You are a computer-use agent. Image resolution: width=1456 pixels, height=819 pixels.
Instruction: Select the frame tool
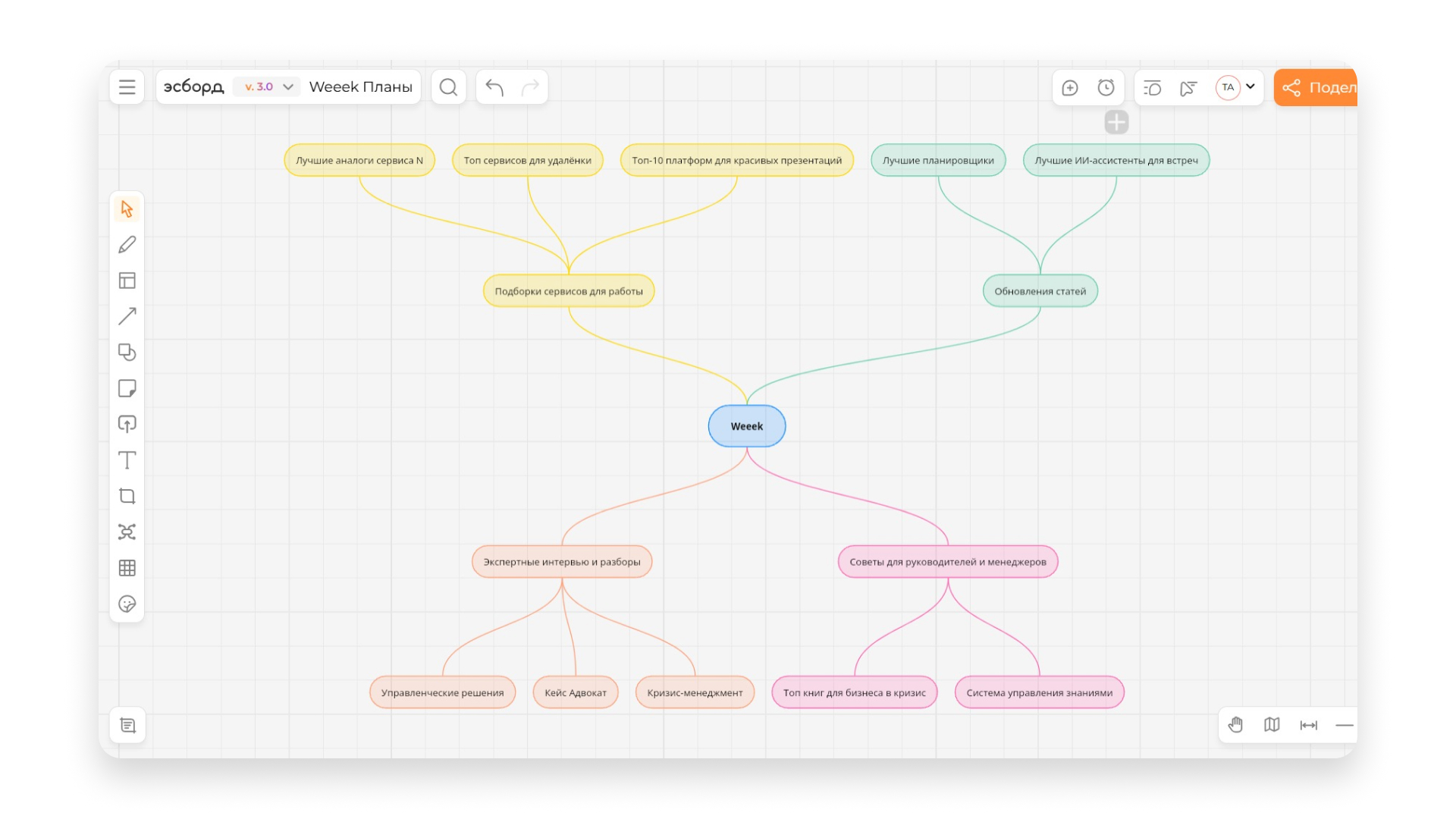click(x=127, y=496)
